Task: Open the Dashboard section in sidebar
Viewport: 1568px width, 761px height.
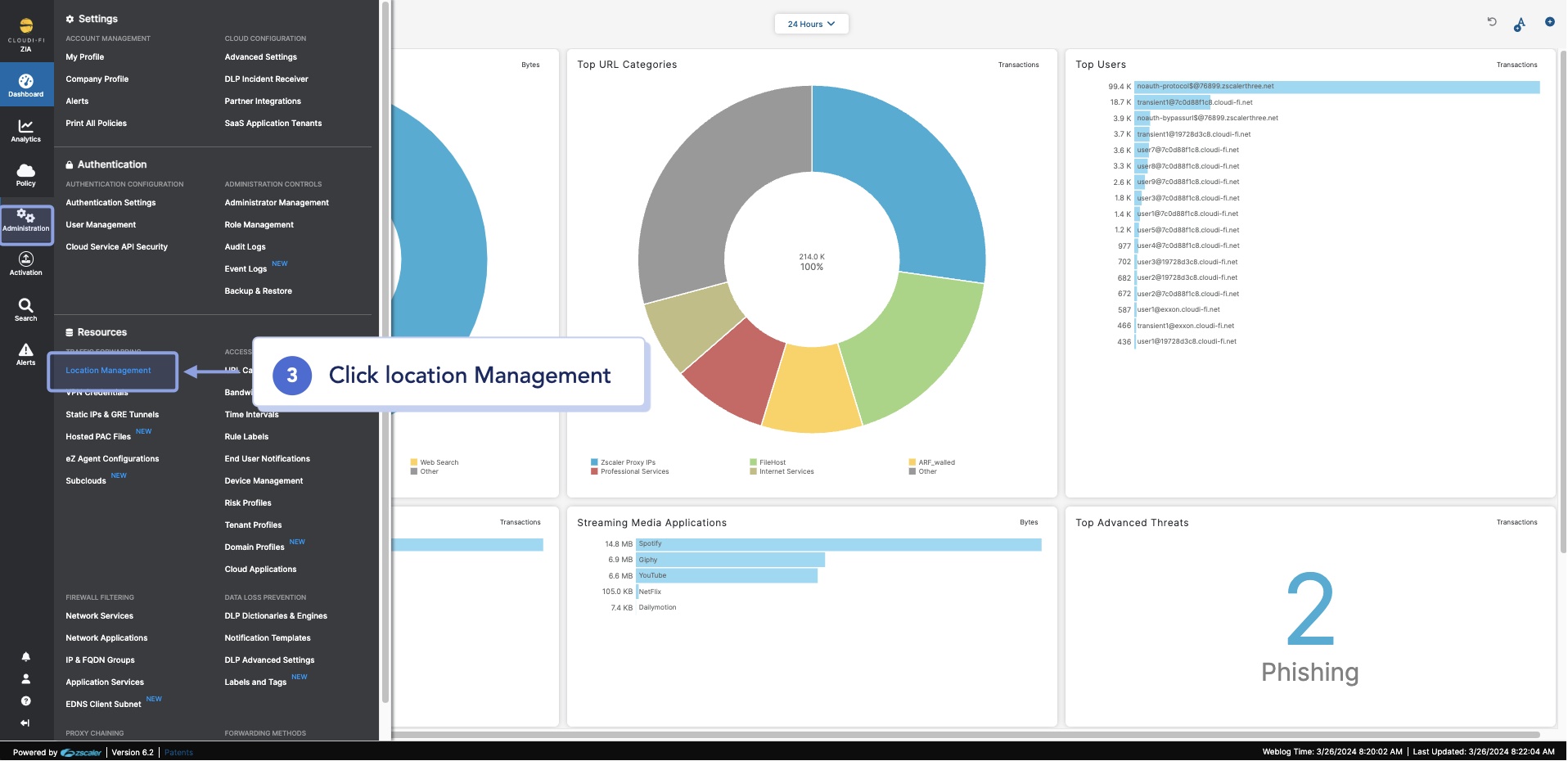Action: [25, 85]
